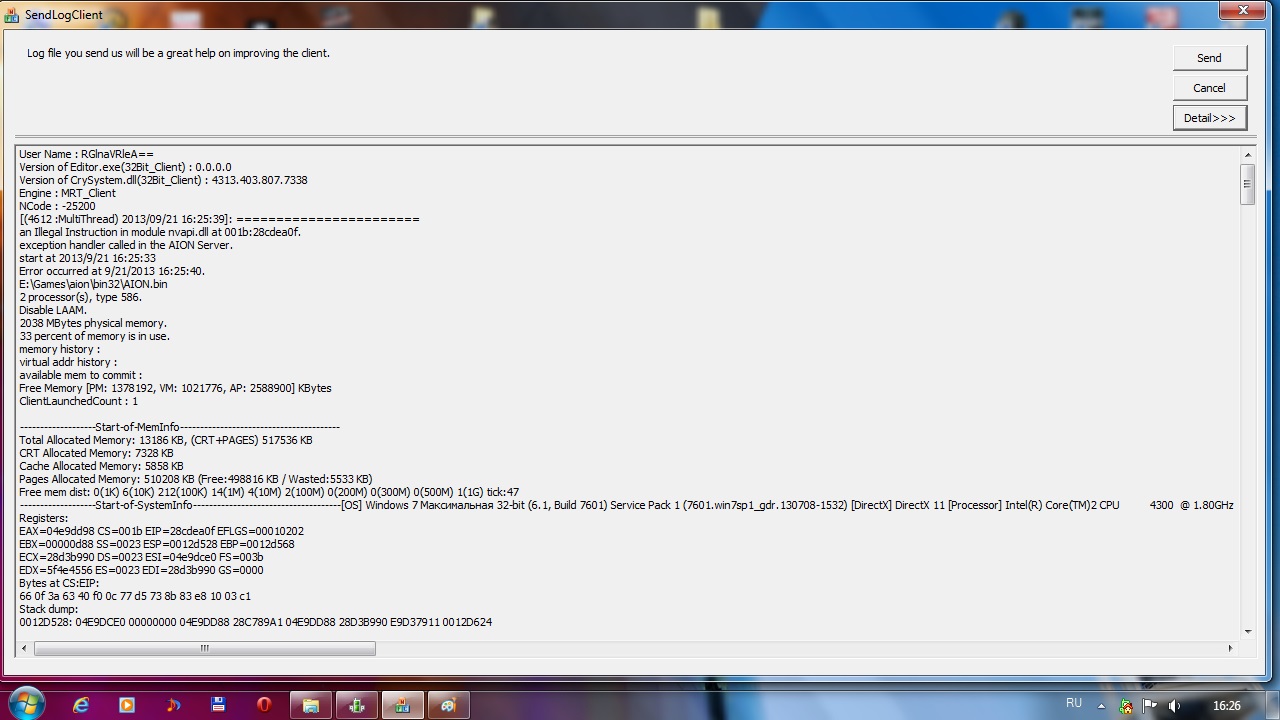Click the 'available mem to commit :' line
This screenshot has width=1280, height=720.
tap(80, 375)
